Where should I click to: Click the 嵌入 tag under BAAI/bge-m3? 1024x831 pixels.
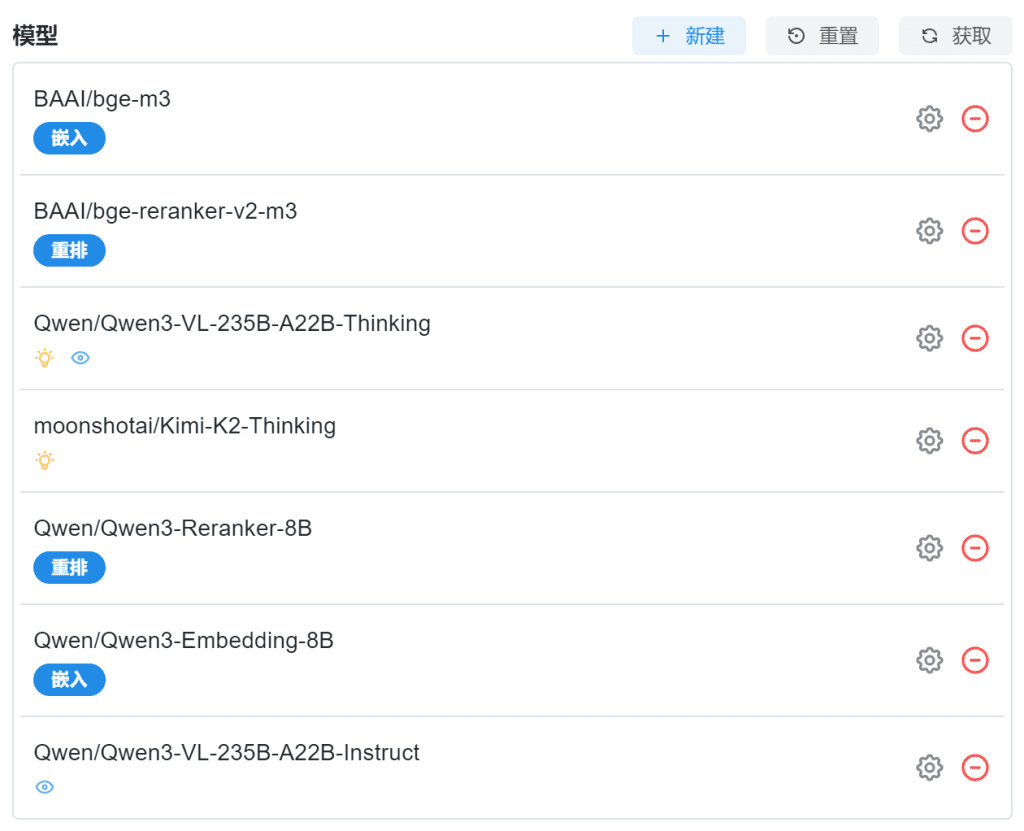[69, 138]
